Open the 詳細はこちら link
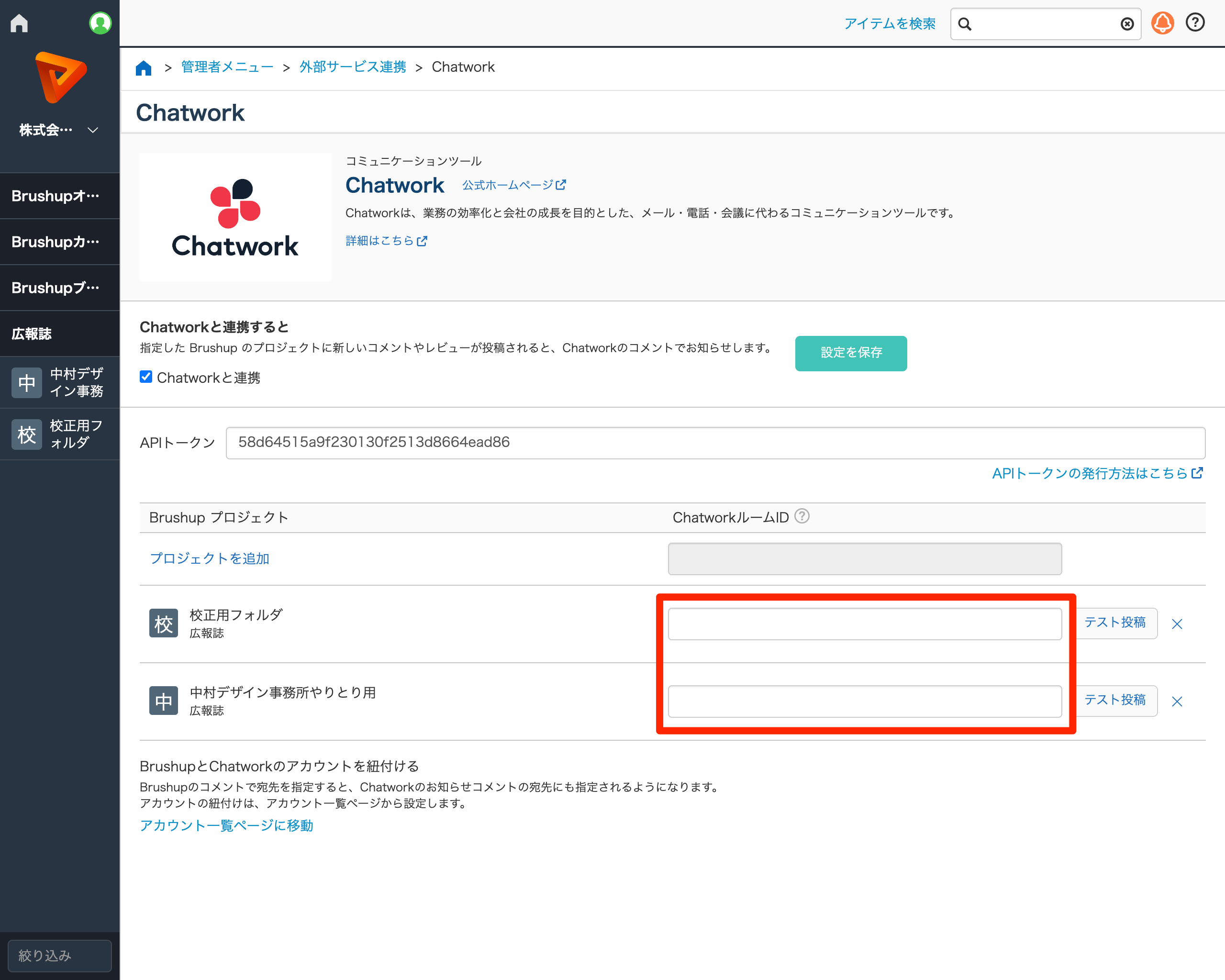 tap(386, 241)
